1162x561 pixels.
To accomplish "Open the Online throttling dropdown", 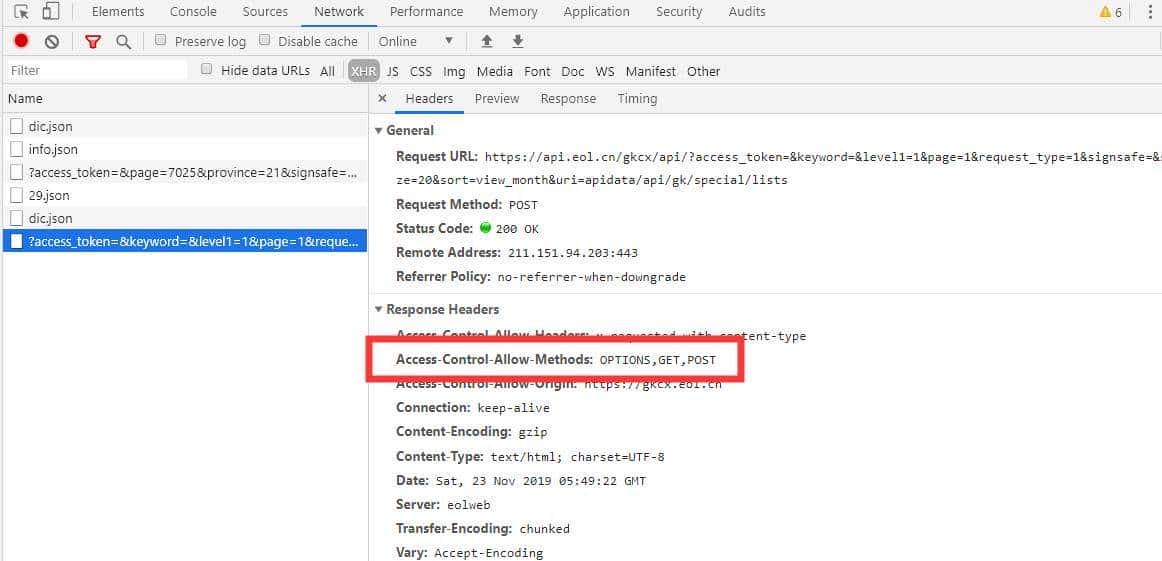I will pyautogui.click(x=416, y=42).
